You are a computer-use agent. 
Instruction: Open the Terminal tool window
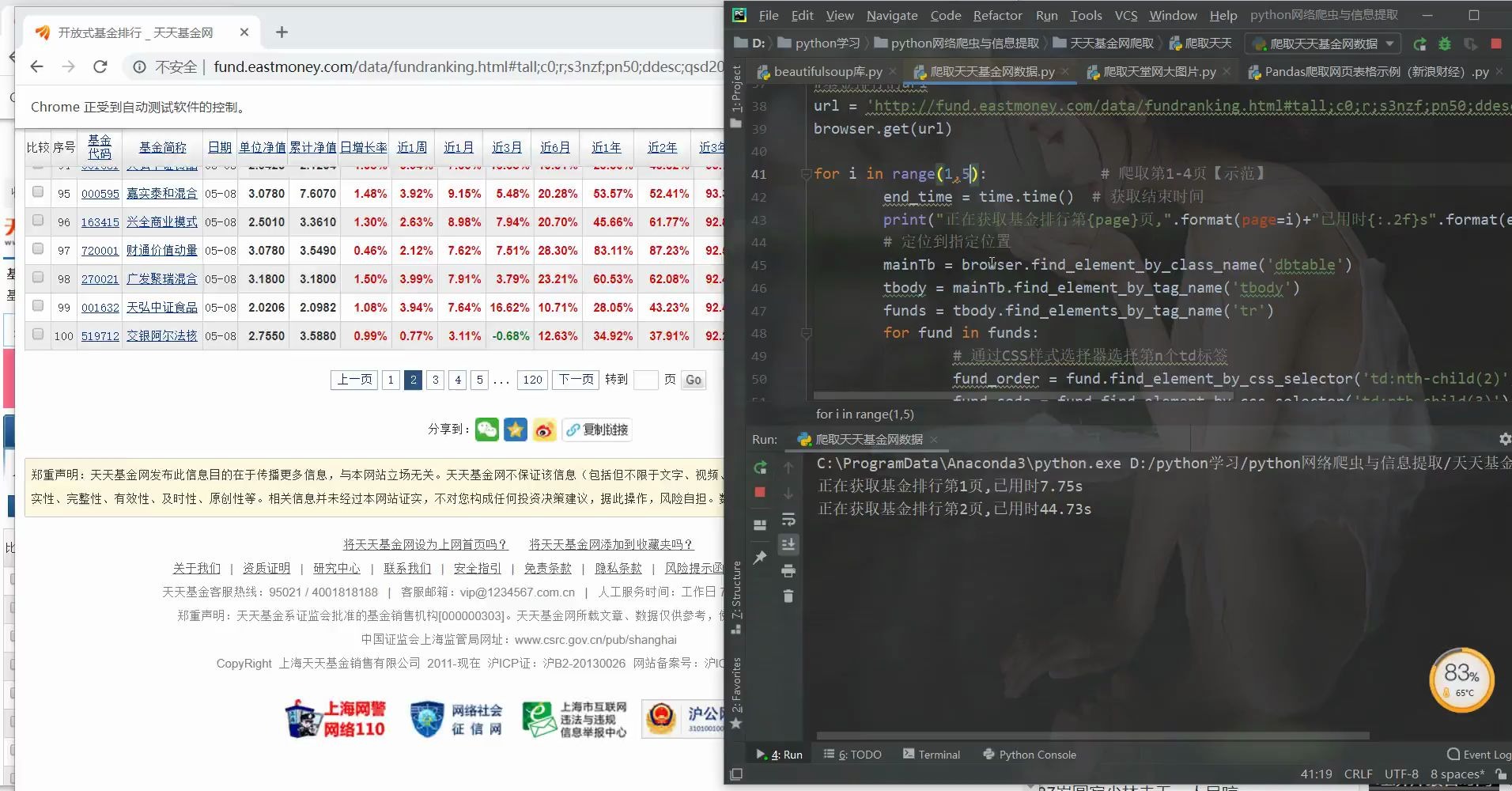(931, 755)
